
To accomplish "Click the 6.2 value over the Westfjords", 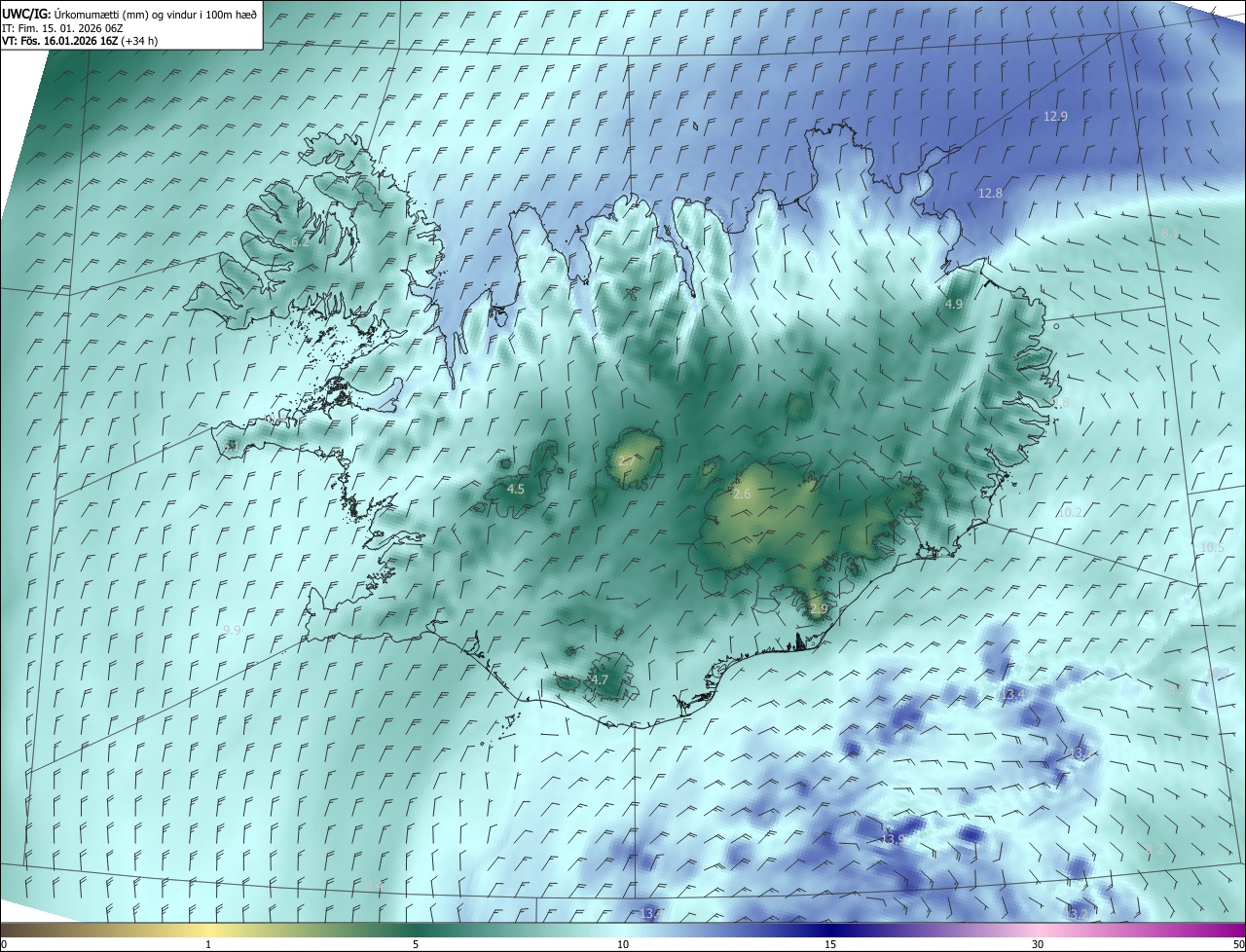I will [300, 242].
